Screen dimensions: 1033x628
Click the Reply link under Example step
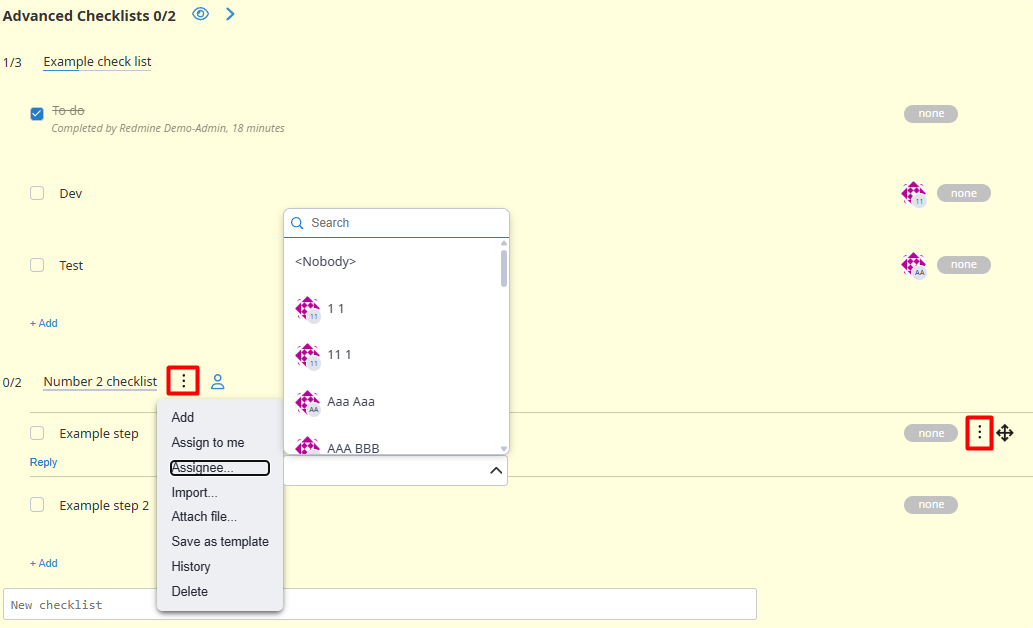click(43, 463)
